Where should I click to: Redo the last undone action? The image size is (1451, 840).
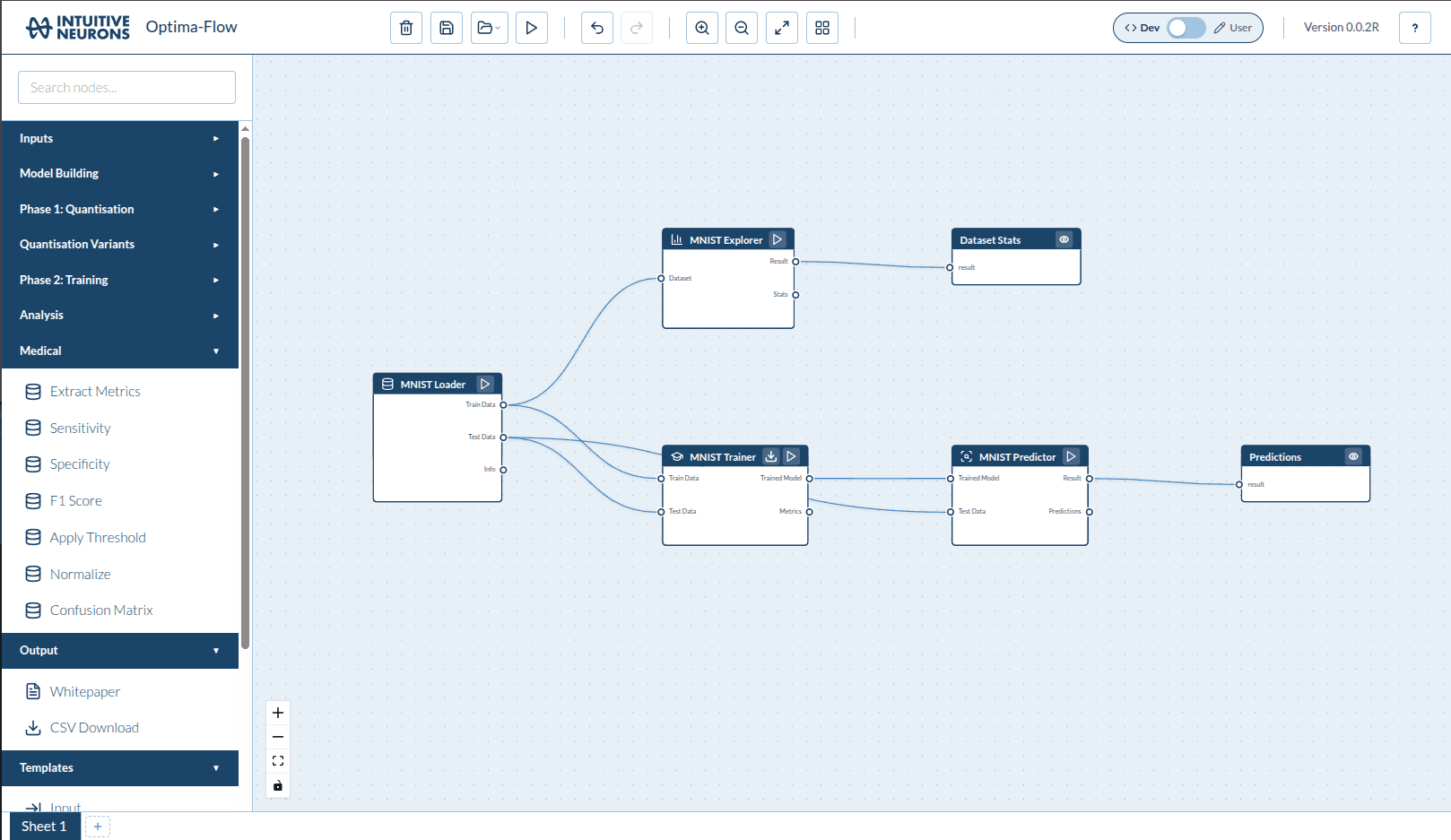[637, 28]
